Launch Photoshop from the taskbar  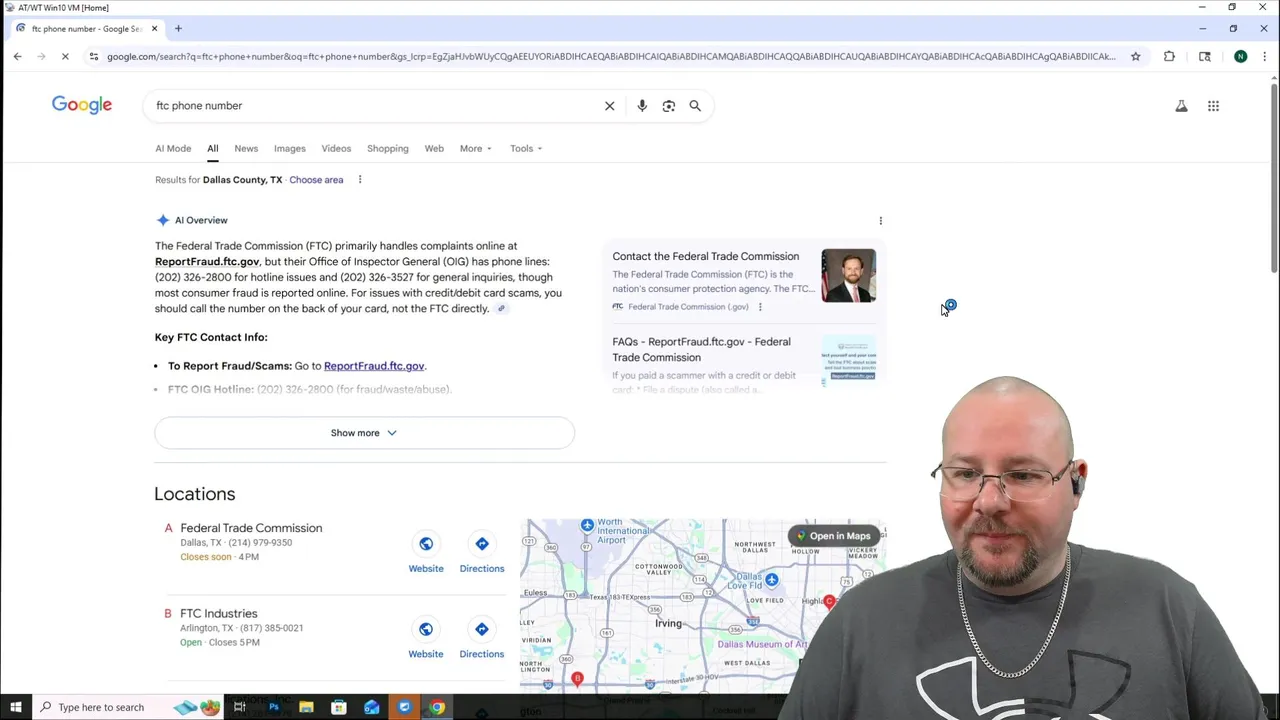point(273,707)
